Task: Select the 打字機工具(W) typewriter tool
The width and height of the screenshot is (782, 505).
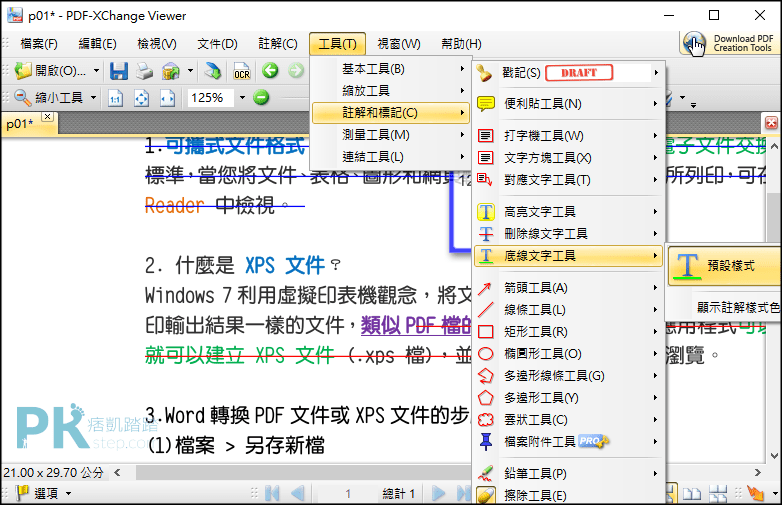Action: coord(569,136)
